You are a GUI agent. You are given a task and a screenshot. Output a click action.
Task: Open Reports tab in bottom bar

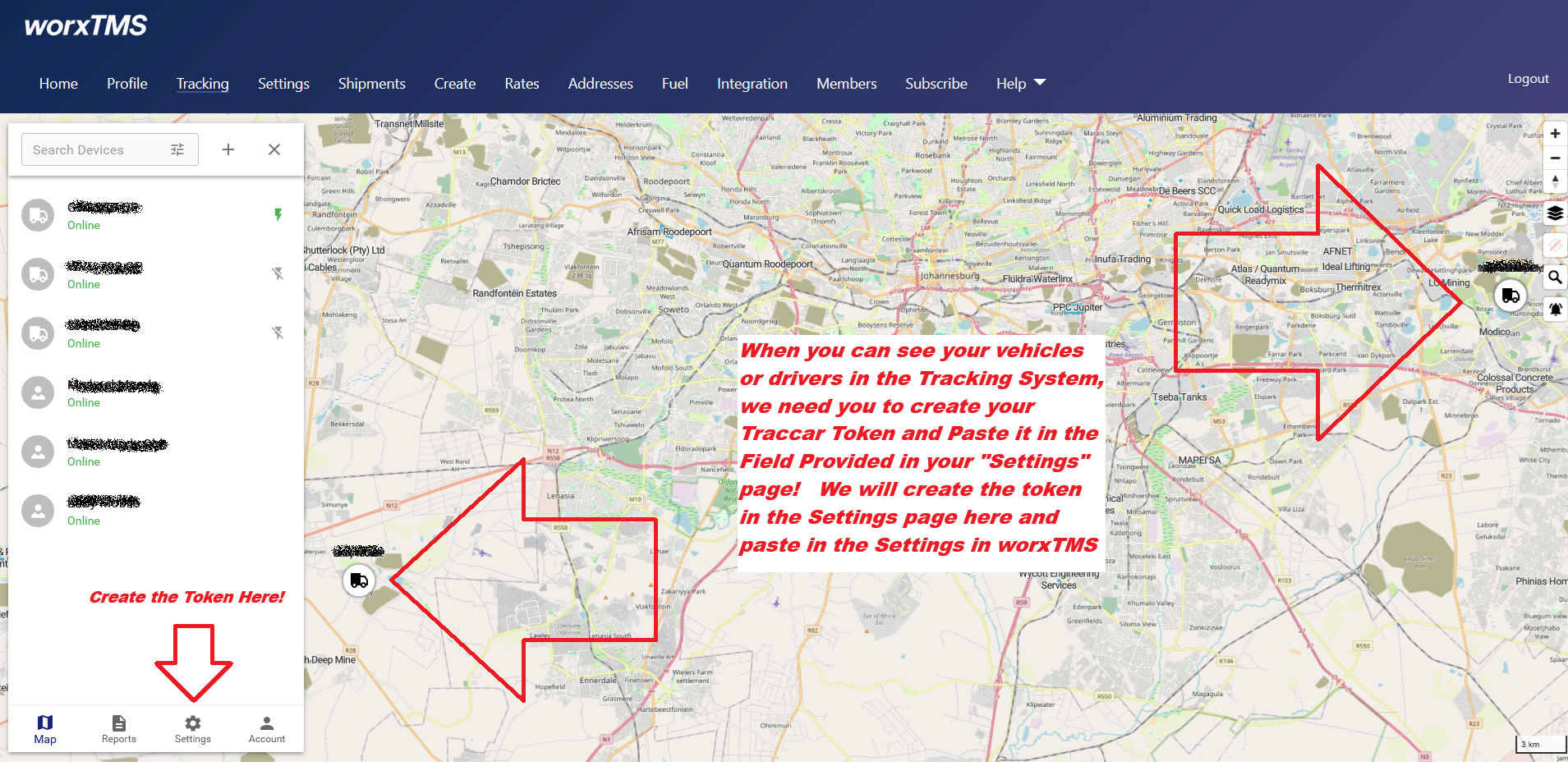point(119,729)
